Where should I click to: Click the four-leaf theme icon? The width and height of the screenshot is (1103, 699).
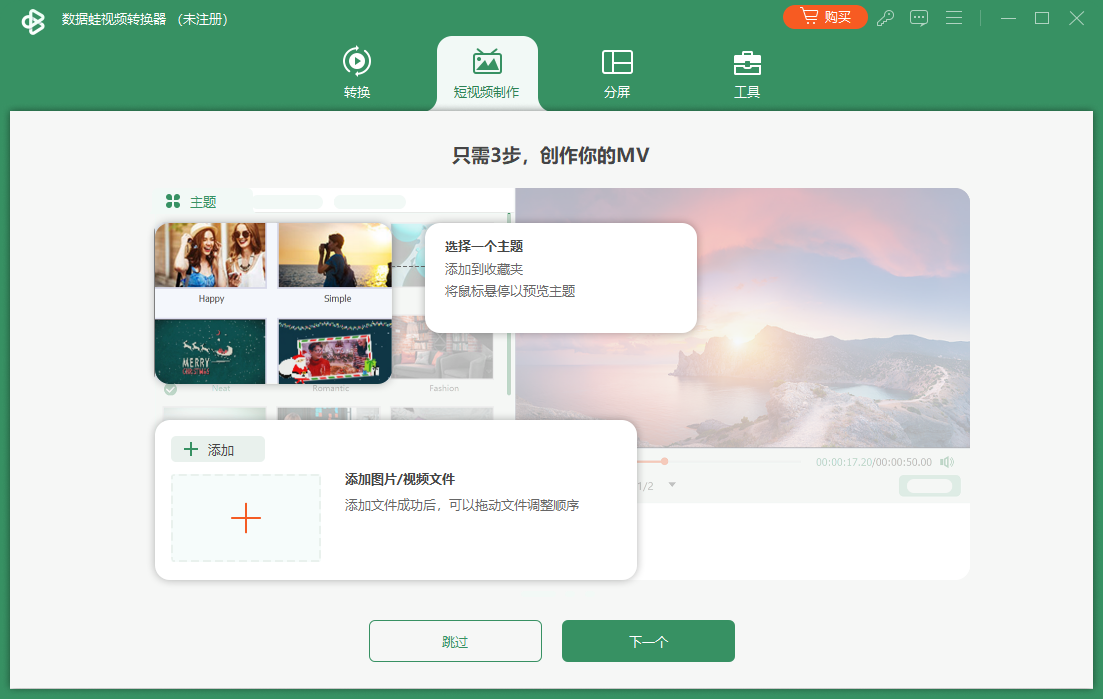click(x=173, y=202)
